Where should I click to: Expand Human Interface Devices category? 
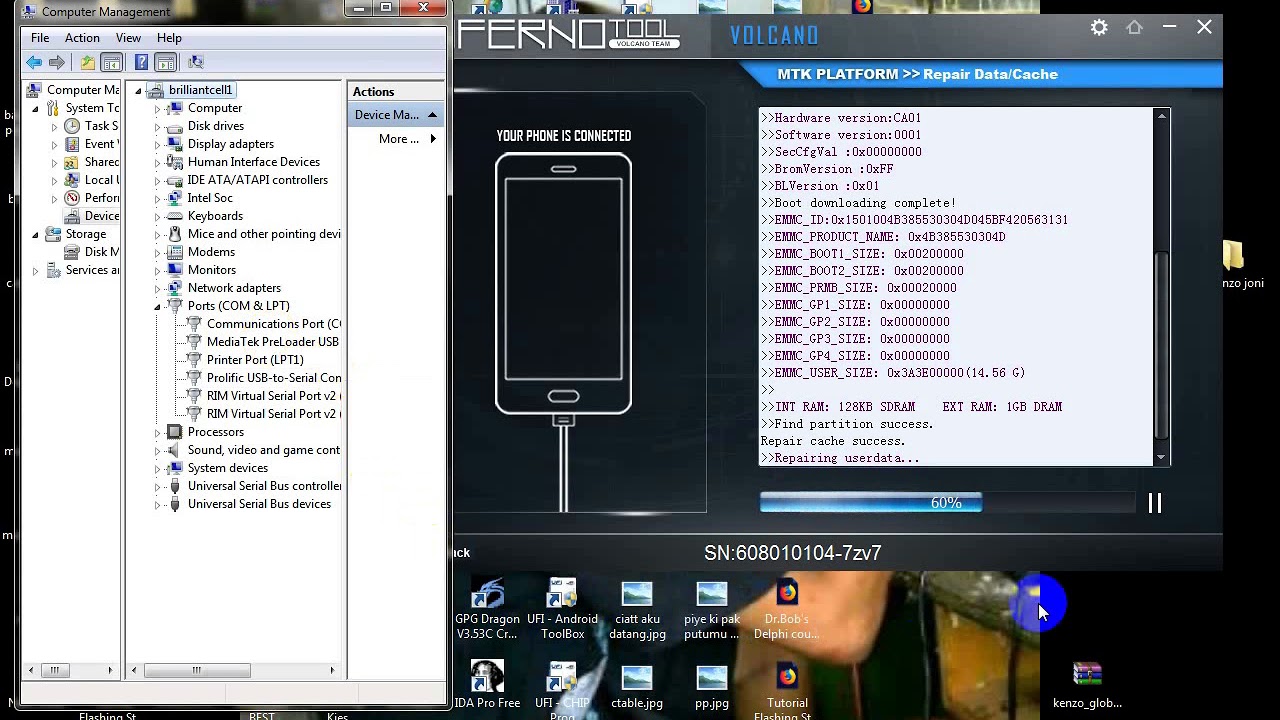coord(157,162)
